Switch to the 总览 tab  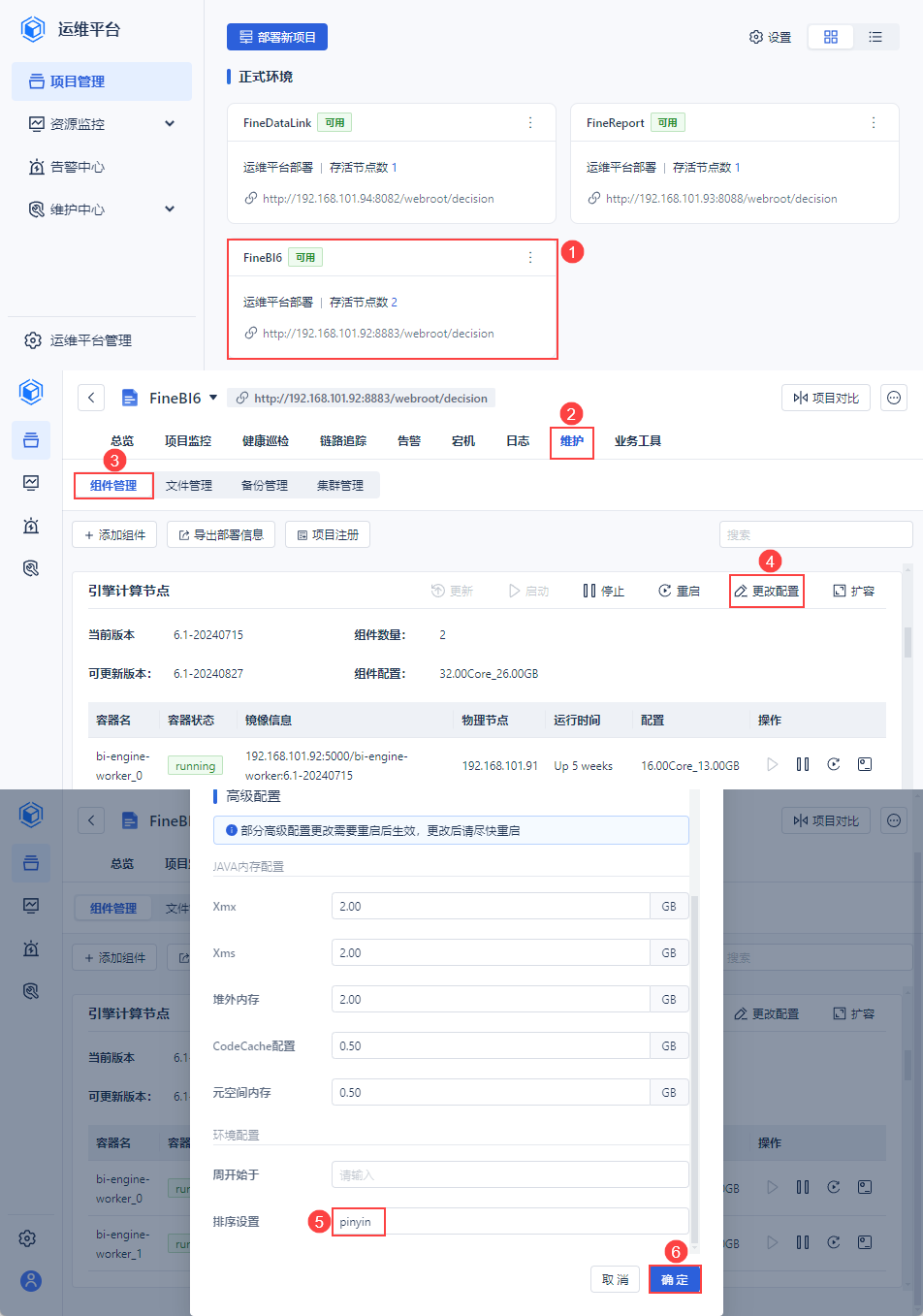122,440
